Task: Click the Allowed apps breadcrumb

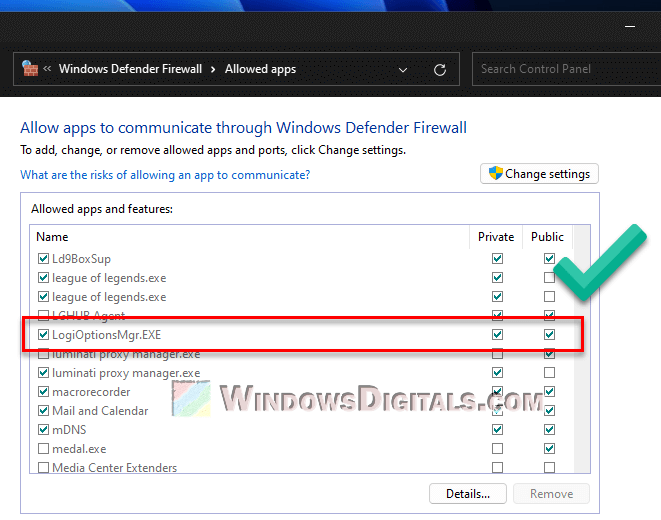Action: click(x=260, y=69)
